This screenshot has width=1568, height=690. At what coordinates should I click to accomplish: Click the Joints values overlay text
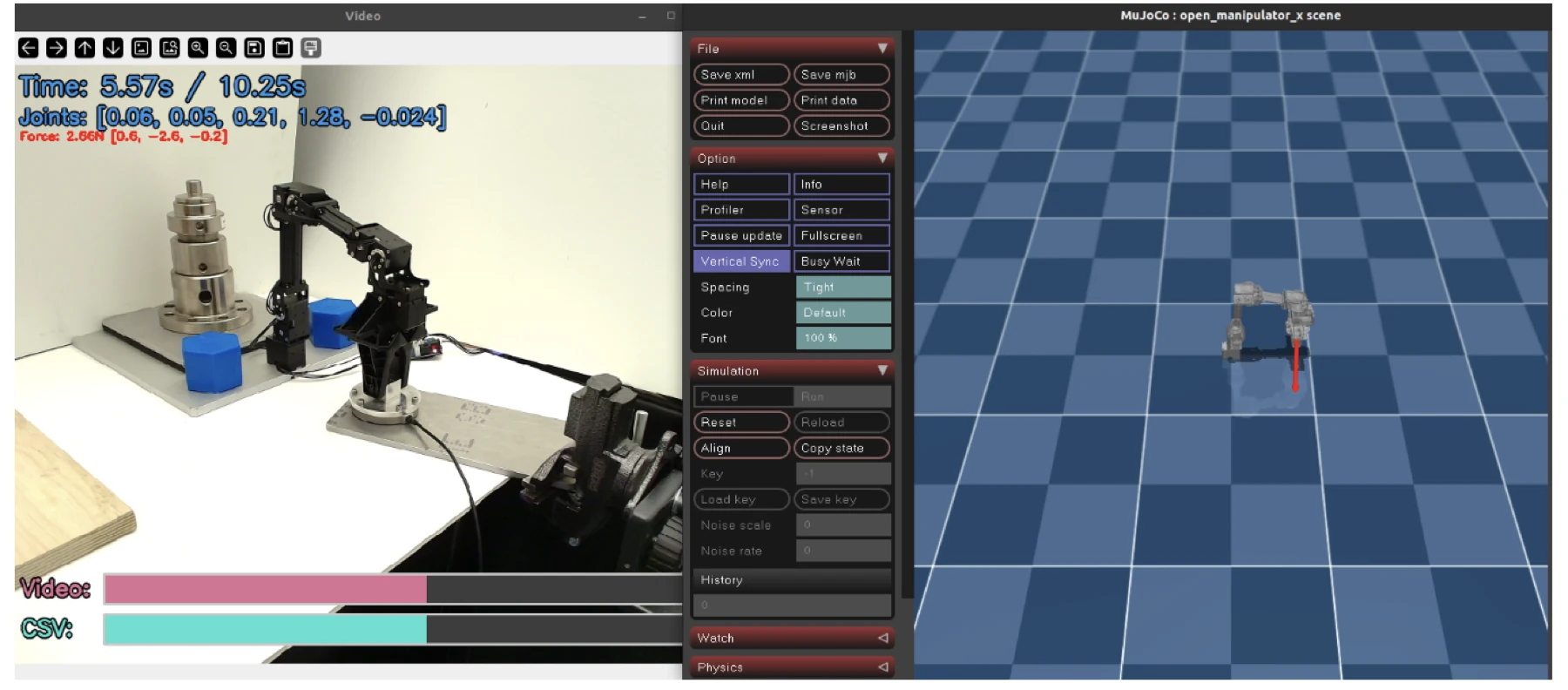point(232,117)
